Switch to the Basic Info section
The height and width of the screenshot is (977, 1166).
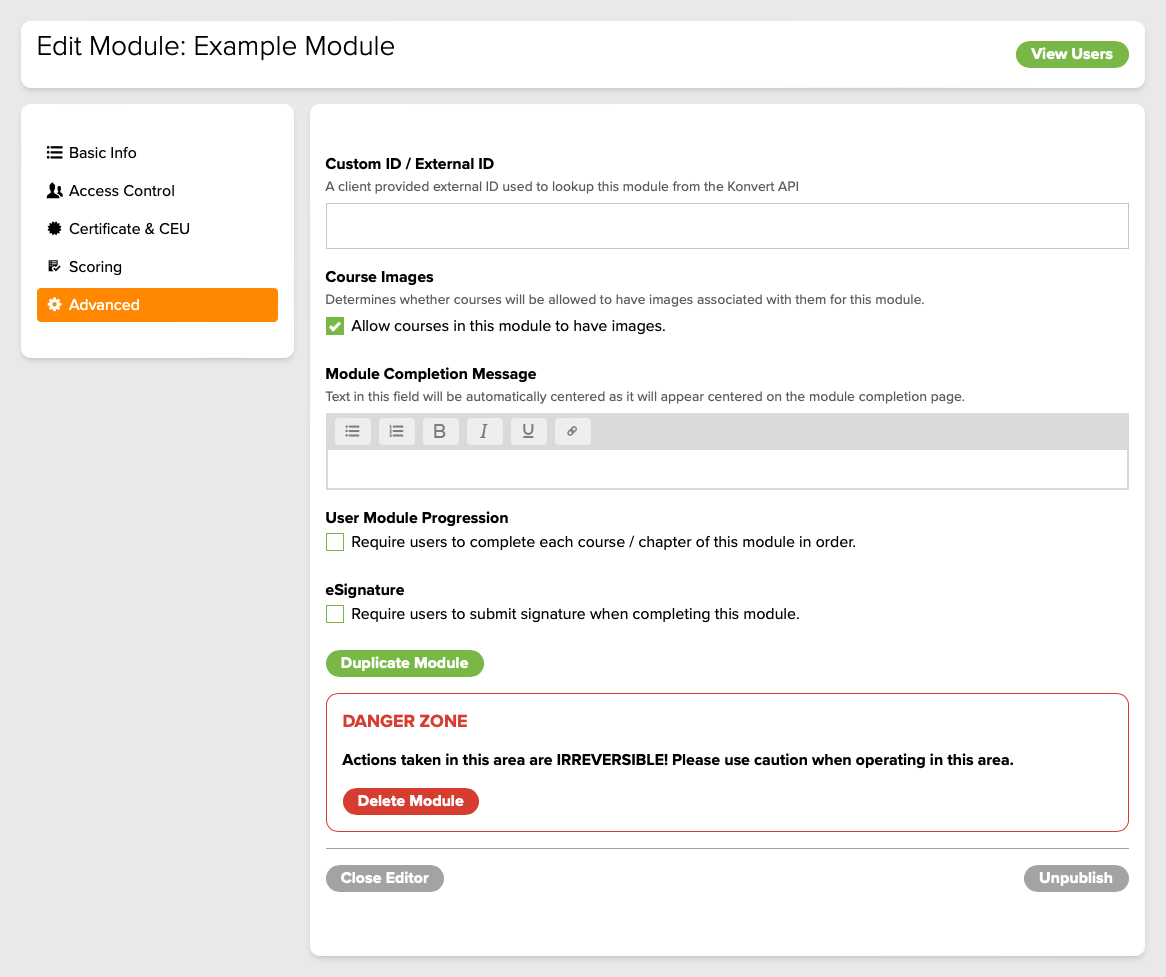[x=100, y=152]
